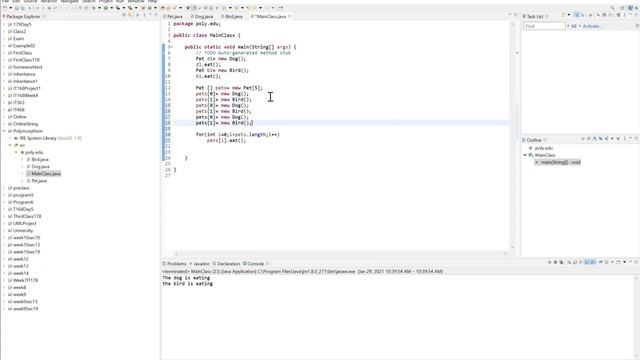
Task: Close the MainClass.java editor tab
Action: [289, 16]
